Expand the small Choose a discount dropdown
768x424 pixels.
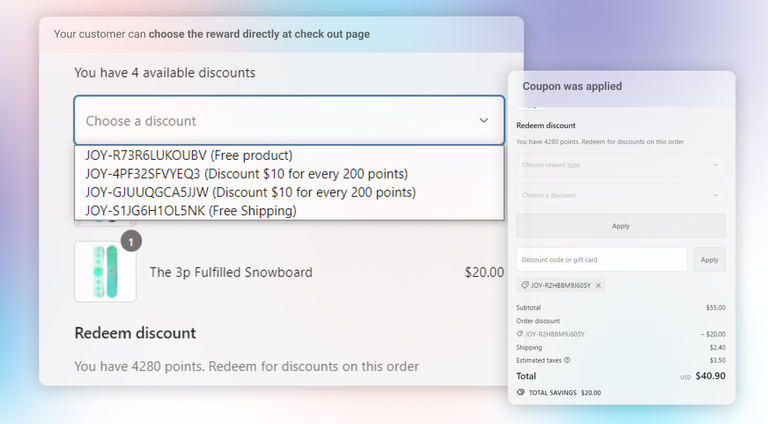tap(620, 196)
